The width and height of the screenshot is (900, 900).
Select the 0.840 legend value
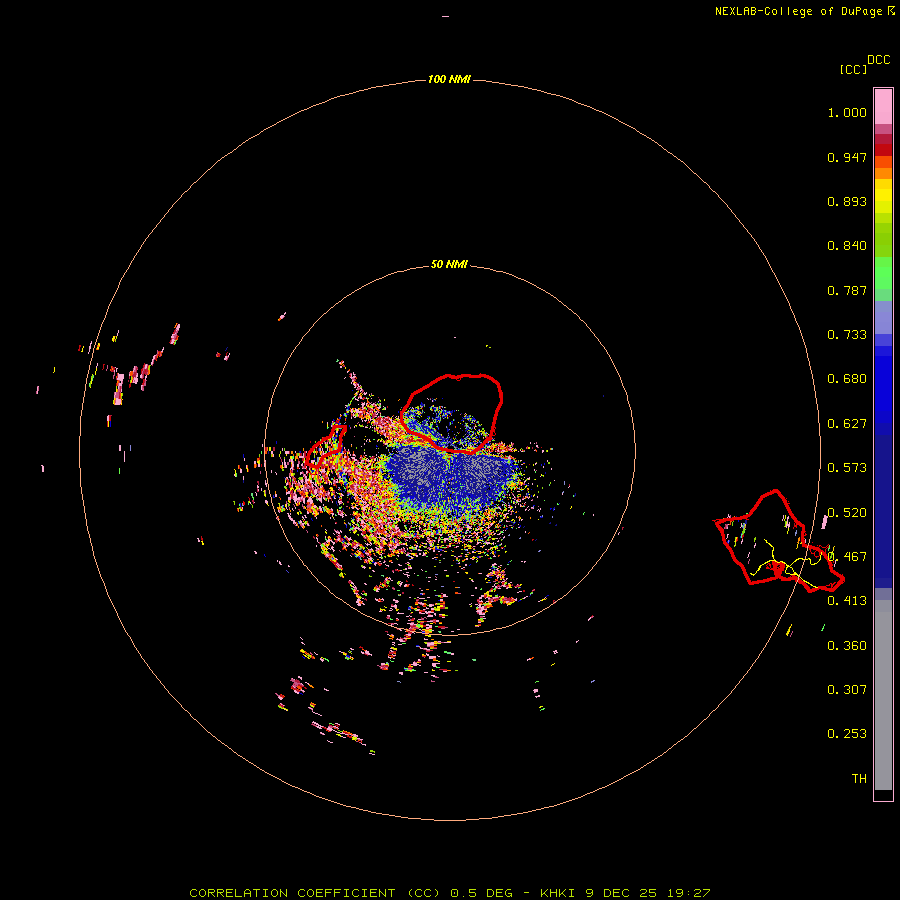(x=847, y=246)
